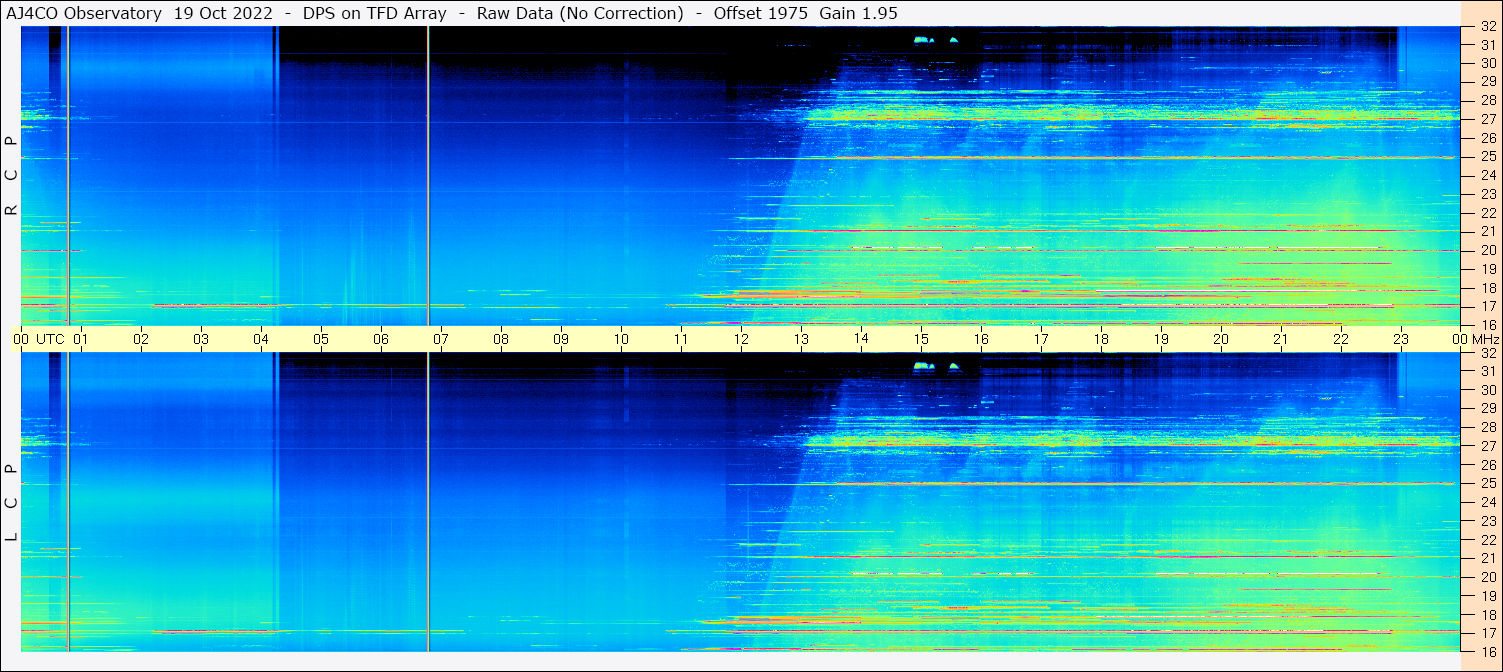1503x672 pixels.
Task: Click the 03 hour label on time axis
Action: [200, 339]
